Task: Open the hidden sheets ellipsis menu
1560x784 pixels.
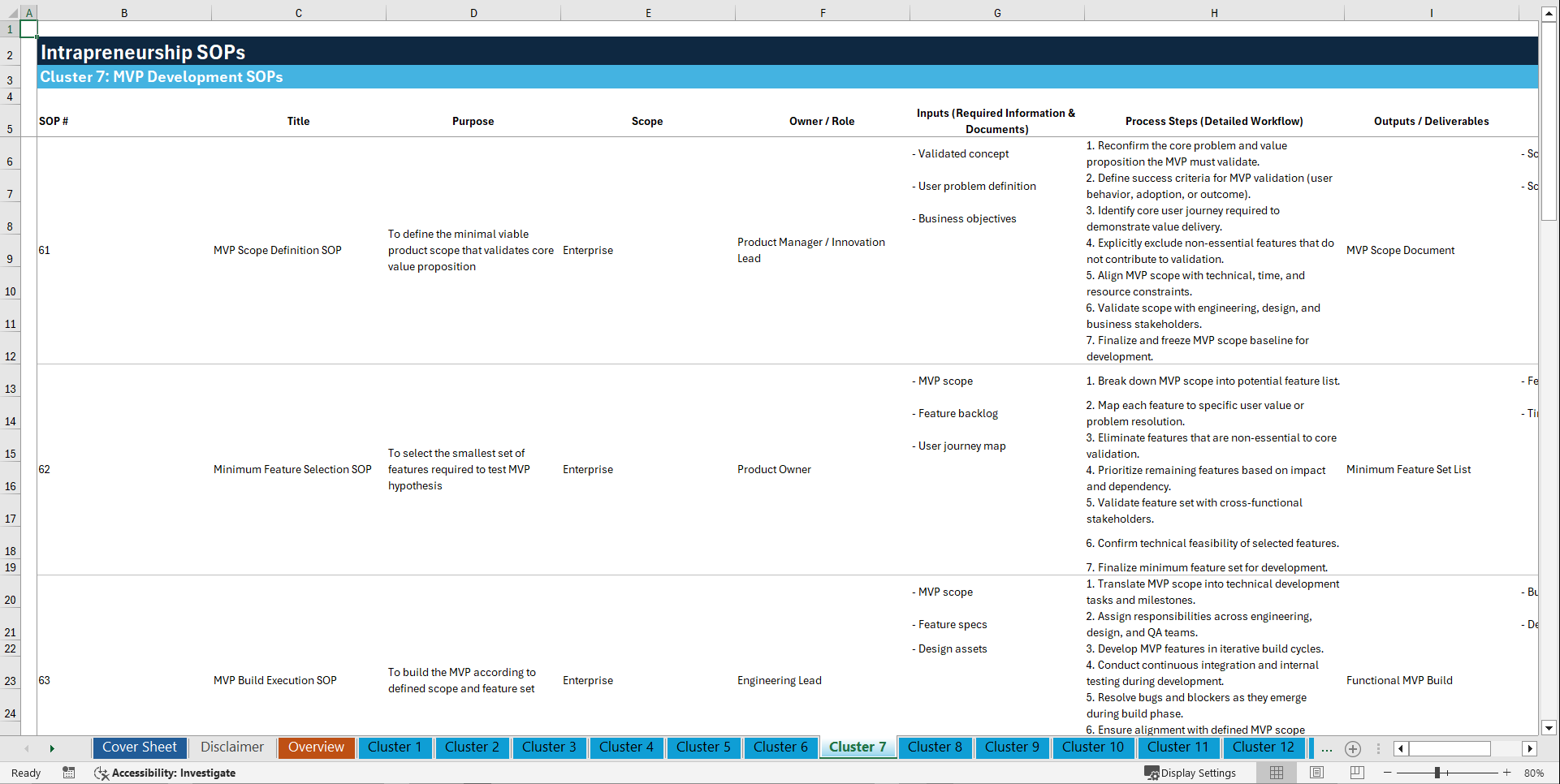Action: [1327, 749]
